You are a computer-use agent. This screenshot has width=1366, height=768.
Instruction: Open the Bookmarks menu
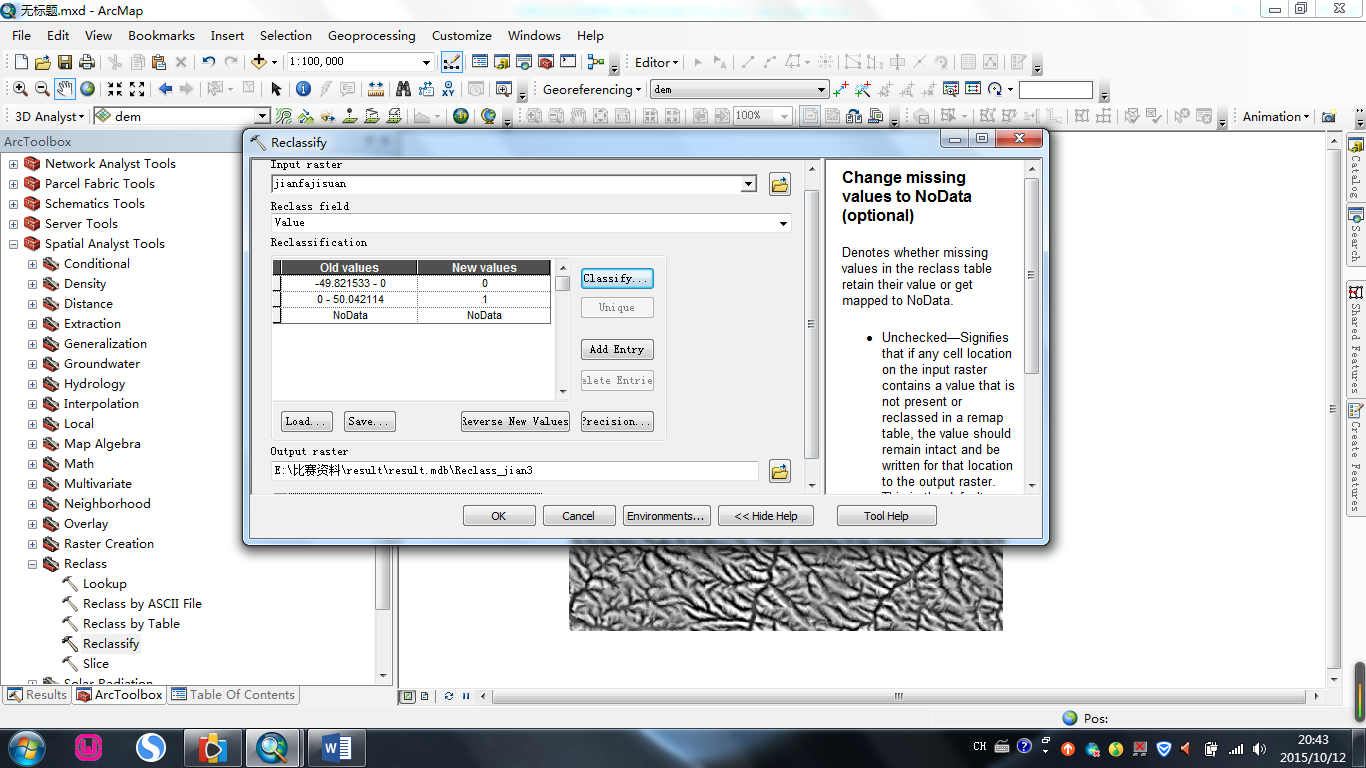(161, 35)
